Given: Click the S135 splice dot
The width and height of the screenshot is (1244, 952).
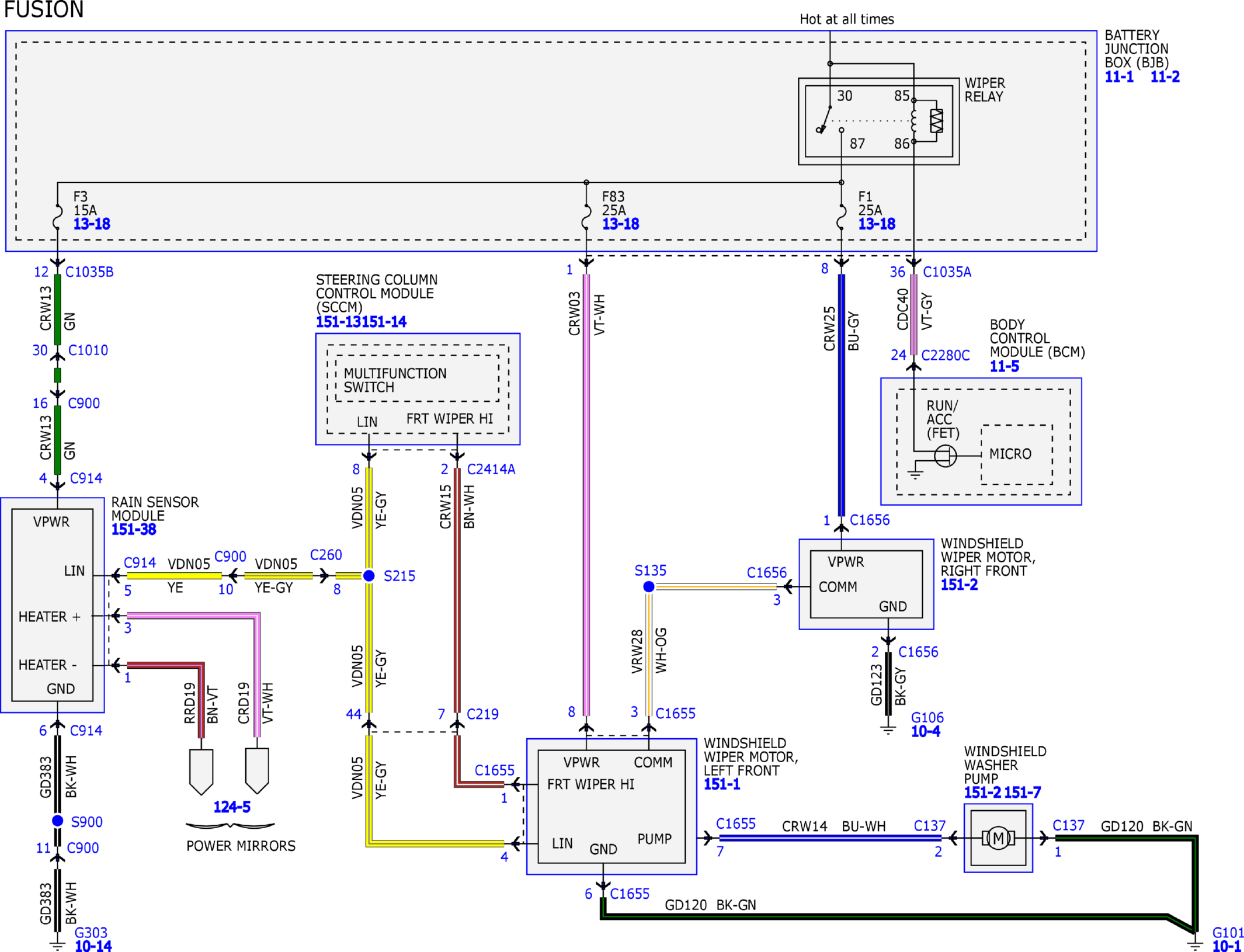Looking at the screenshot, I should pos(648,586).
